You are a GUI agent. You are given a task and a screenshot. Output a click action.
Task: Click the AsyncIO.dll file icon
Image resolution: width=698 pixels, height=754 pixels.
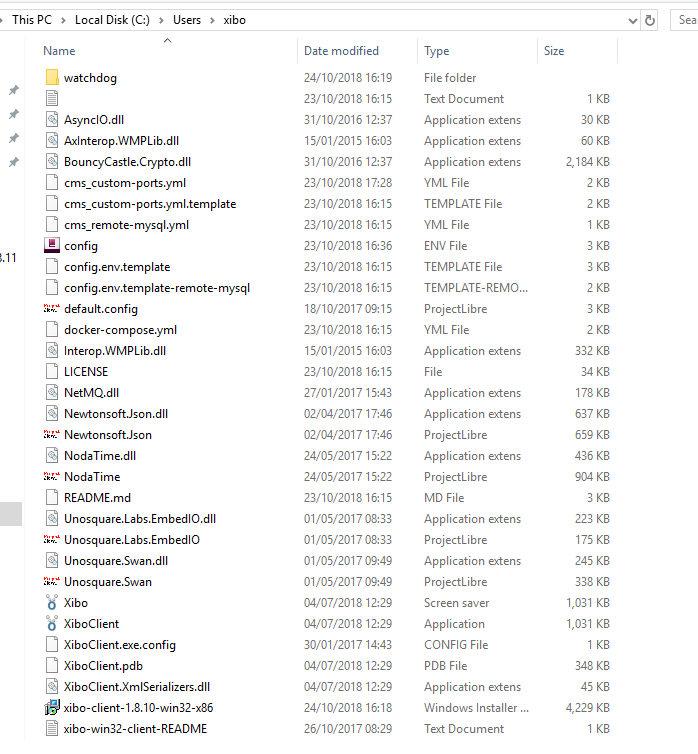click(x=52, y=119)
